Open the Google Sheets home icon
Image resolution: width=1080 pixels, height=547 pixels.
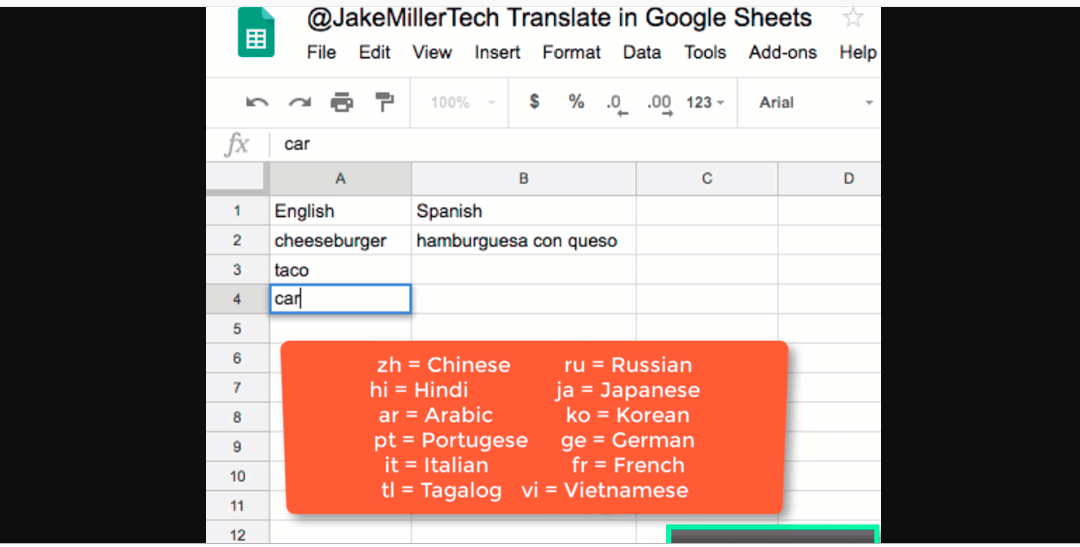click(x=256, y=32)
